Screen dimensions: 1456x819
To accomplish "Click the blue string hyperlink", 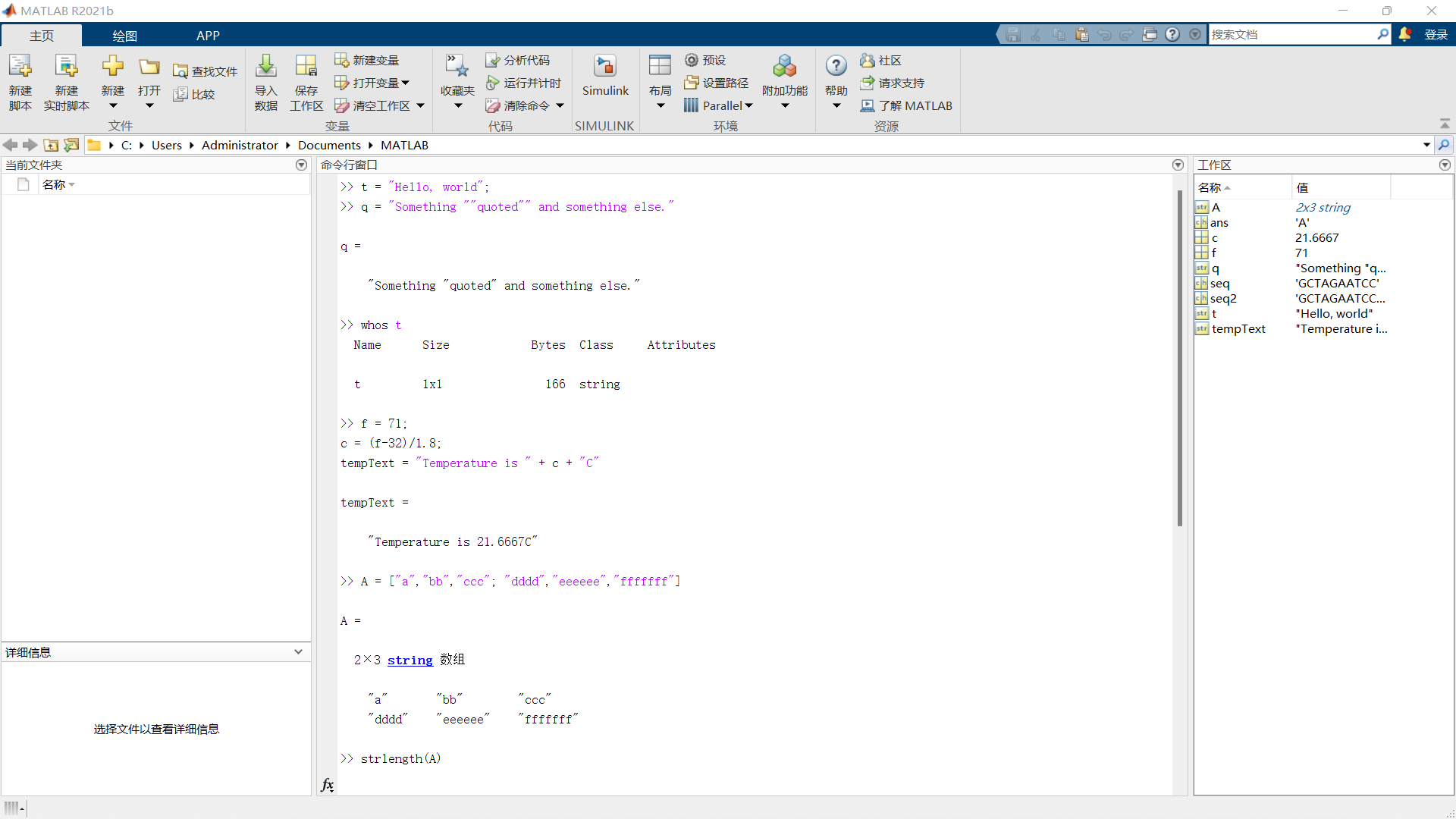I will point(410,660).
